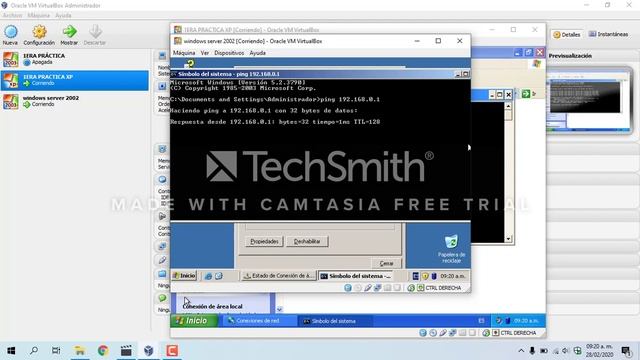Switch to the Detalles view button
The width and height of the screenshot is (640, 360).
(x=567, y=35)
